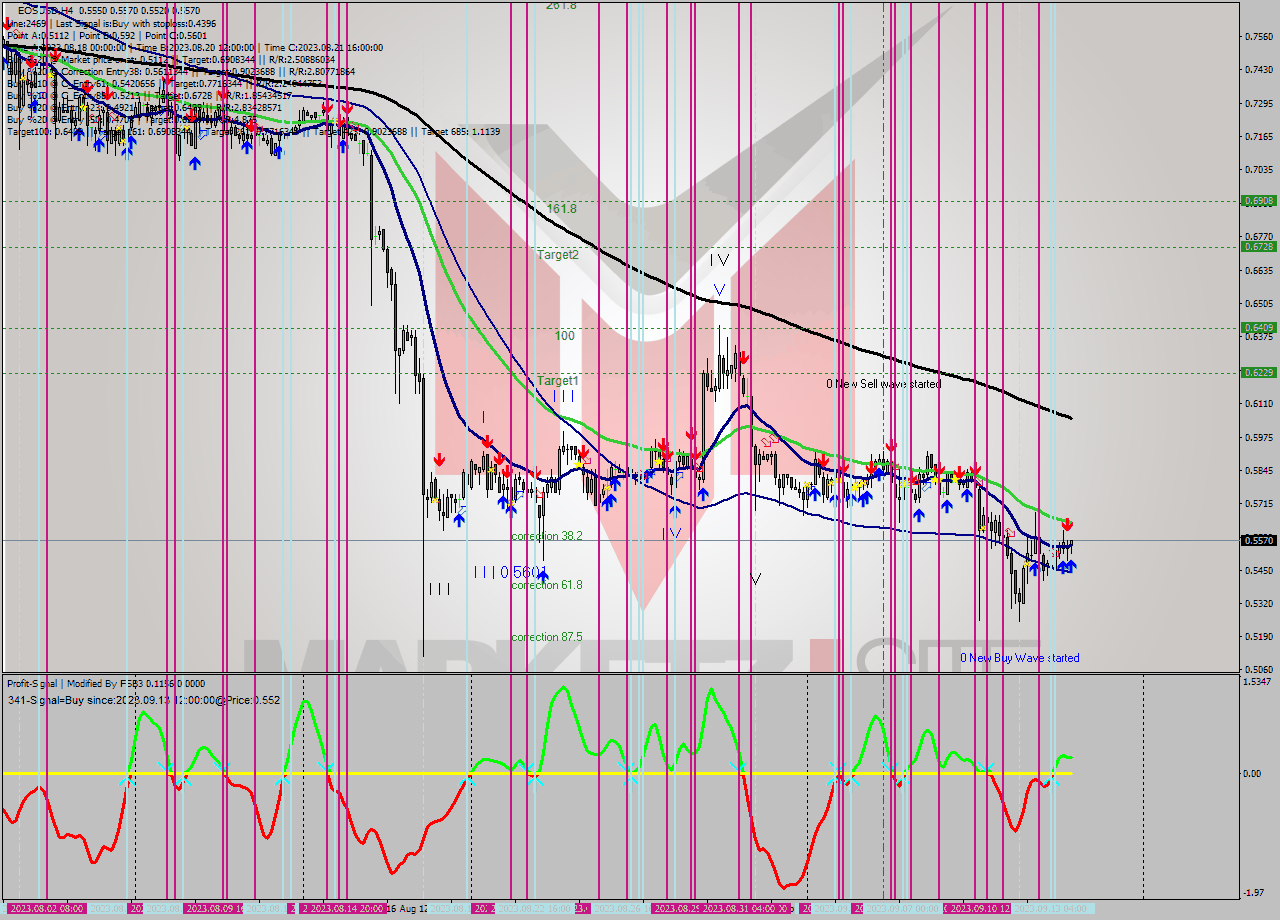Click the 'correction 61.8' label
The image size is (1280, 920).
pyautogui.click(x=547, y=585)
